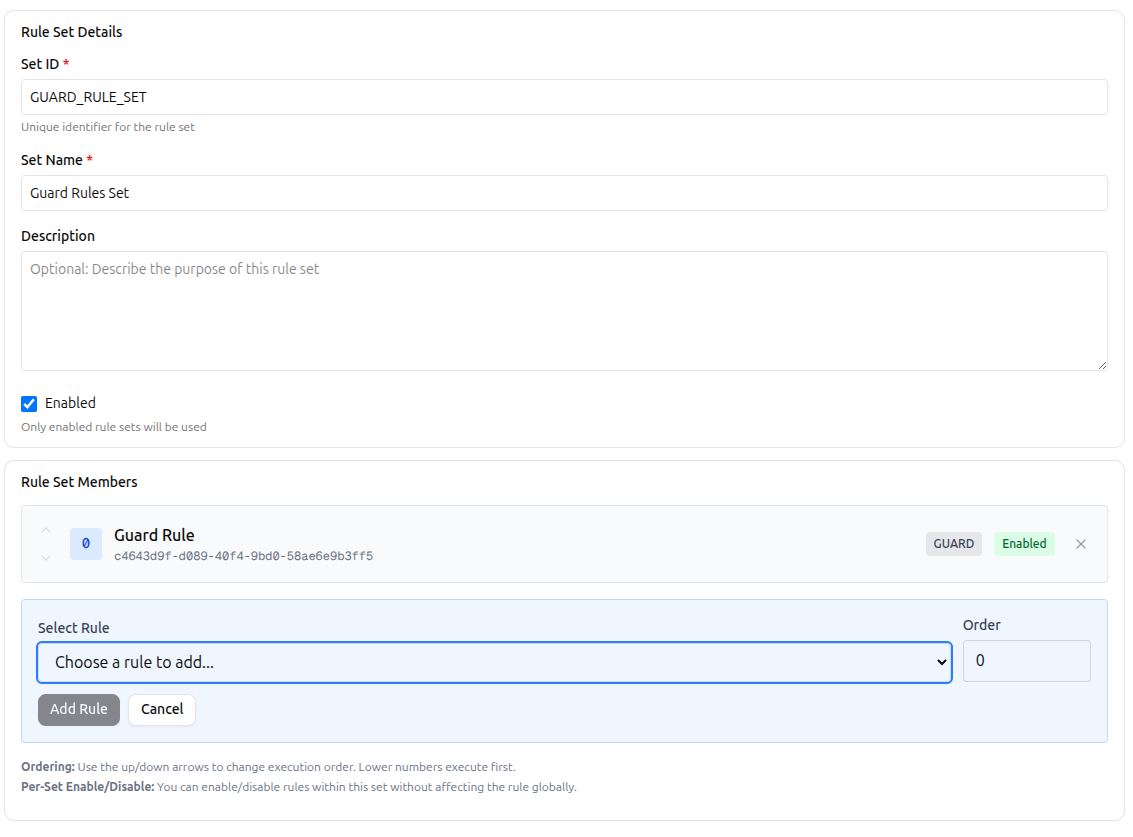
Task: Select the Rule Set Details section header
Action: tap(71, 31)
